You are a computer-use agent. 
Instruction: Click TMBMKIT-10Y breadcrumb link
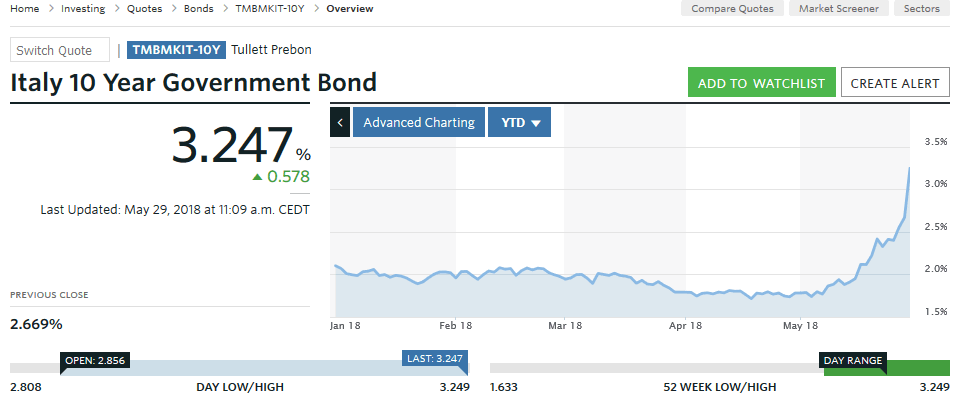269,9
